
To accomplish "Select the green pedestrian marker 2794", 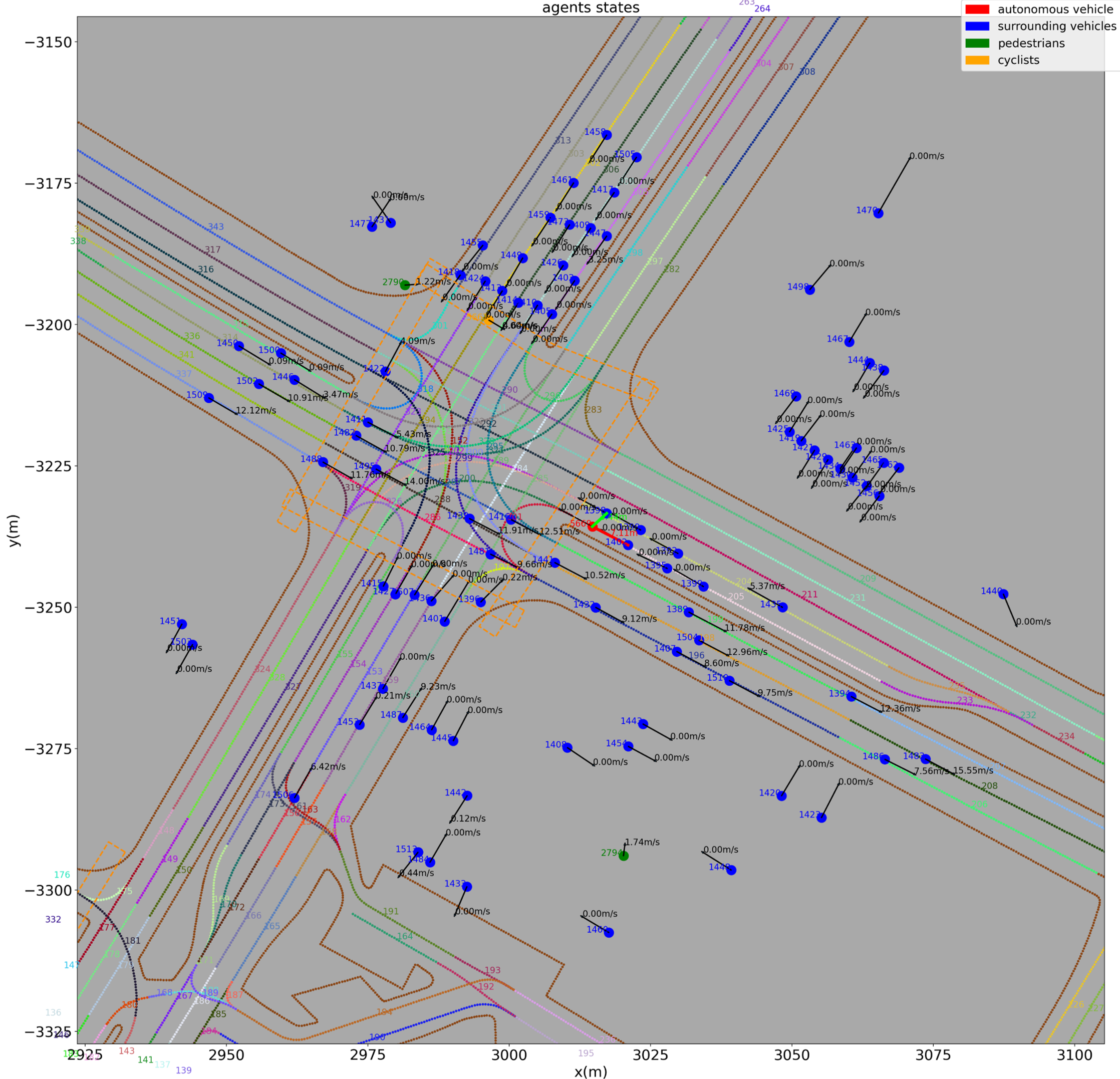I will click(624, 856).
